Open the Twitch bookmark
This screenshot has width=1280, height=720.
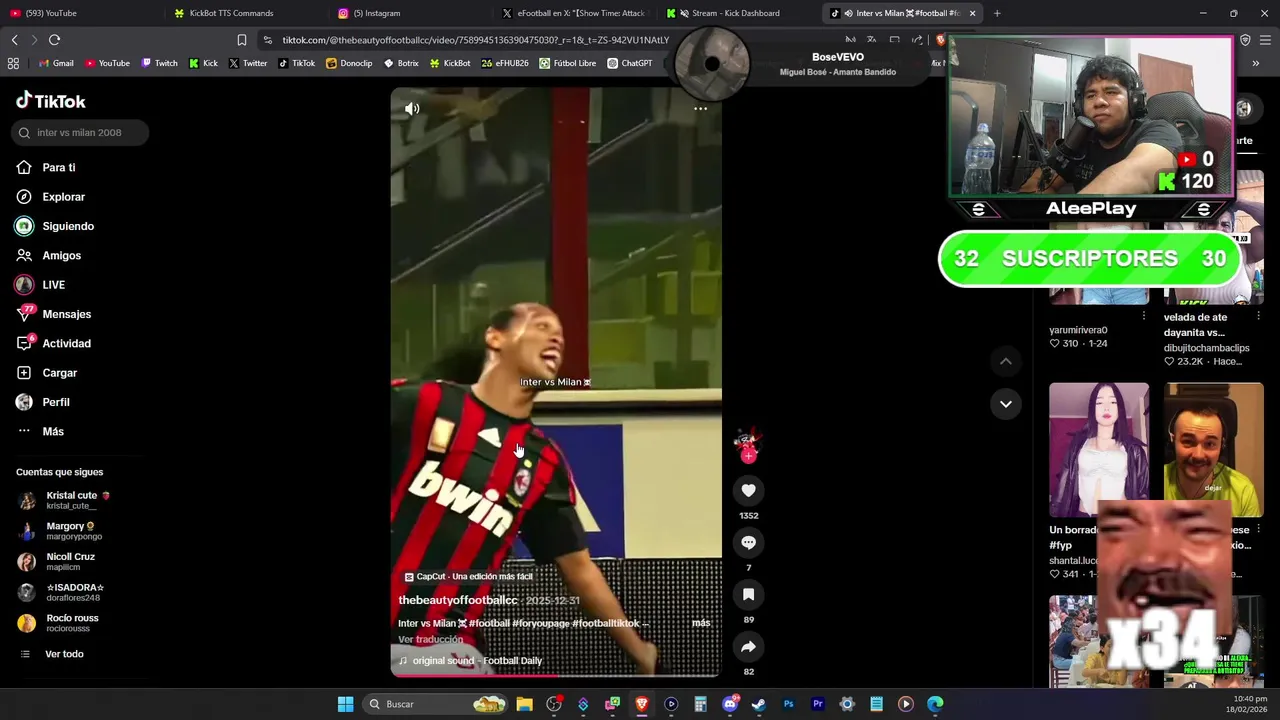[159, 63]
